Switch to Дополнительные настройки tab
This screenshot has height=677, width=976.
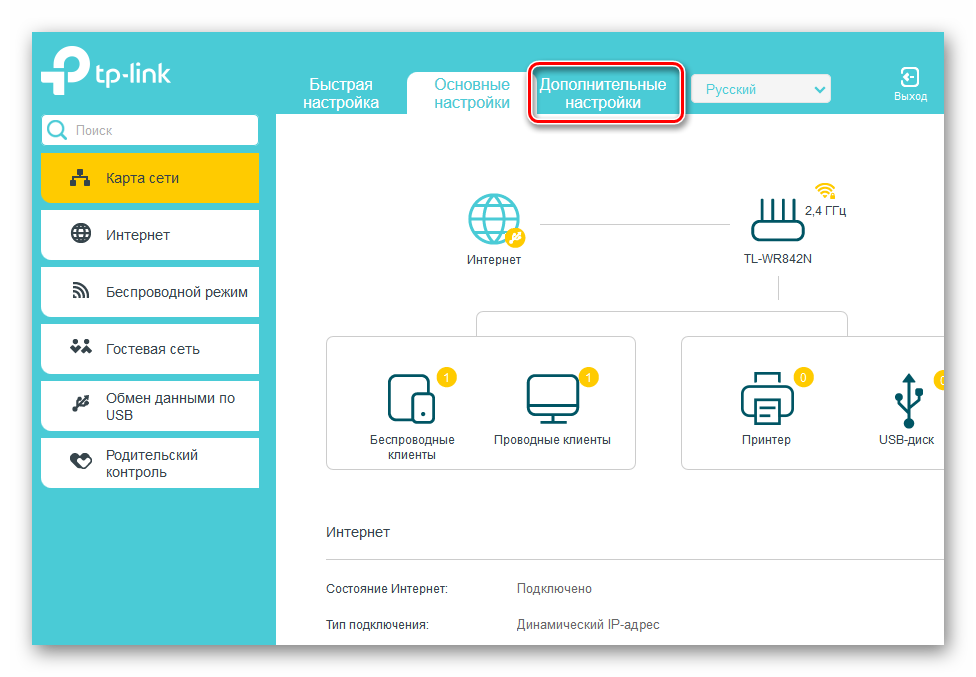click(602, 94)
